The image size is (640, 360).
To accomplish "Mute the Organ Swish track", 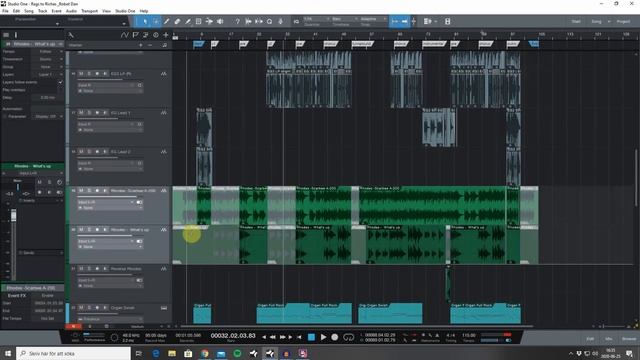I will 81,308.
